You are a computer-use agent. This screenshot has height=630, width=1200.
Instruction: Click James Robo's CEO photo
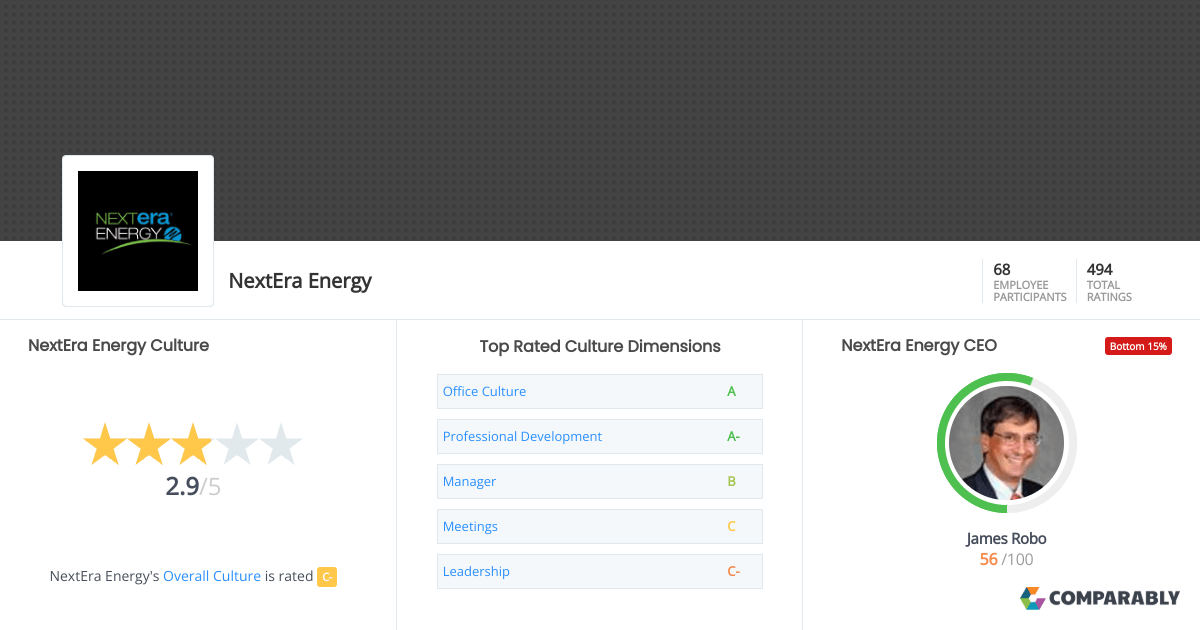1006,443
